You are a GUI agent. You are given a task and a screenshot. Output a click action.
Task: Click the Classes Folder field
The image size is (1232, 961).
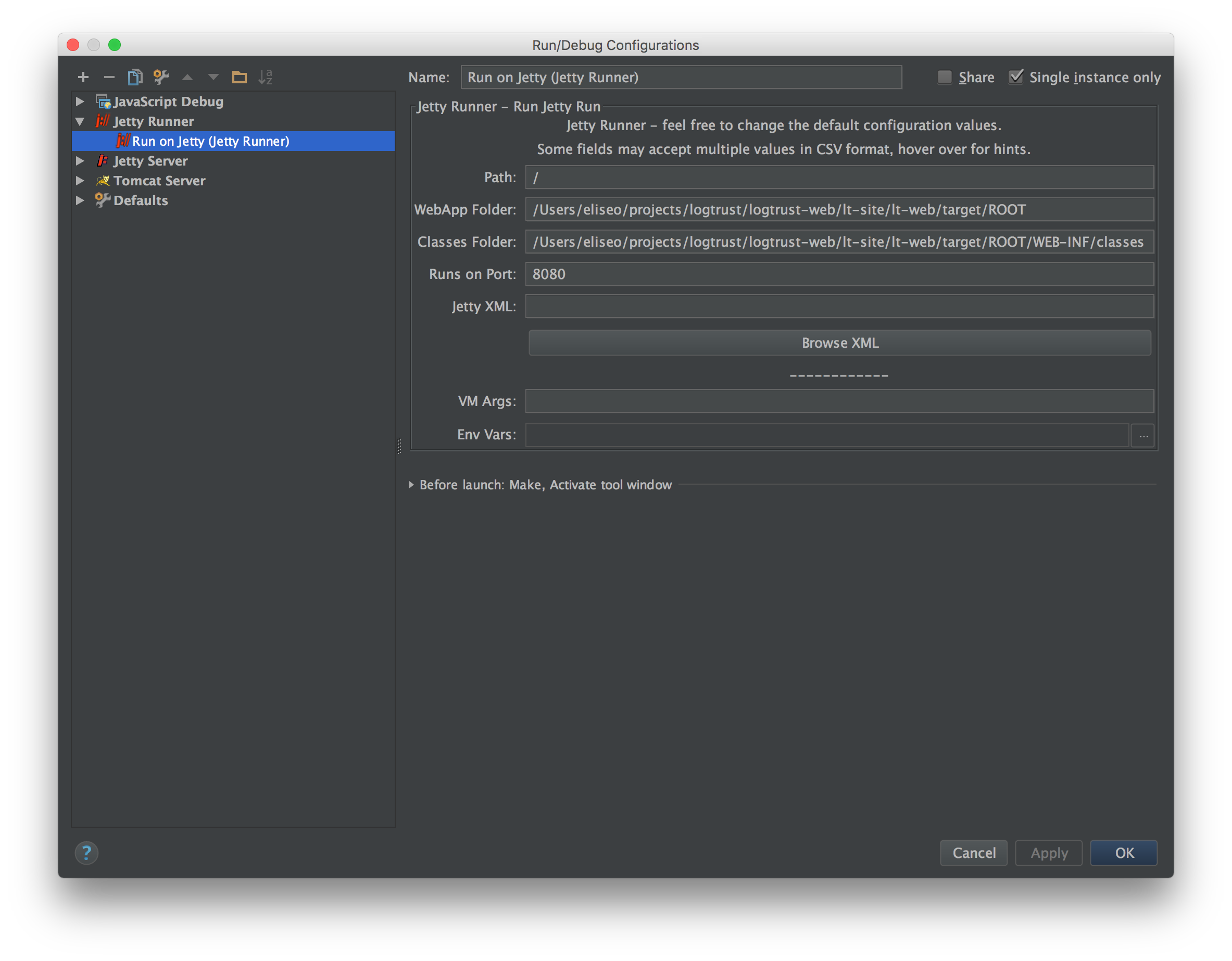click(839, 242)
